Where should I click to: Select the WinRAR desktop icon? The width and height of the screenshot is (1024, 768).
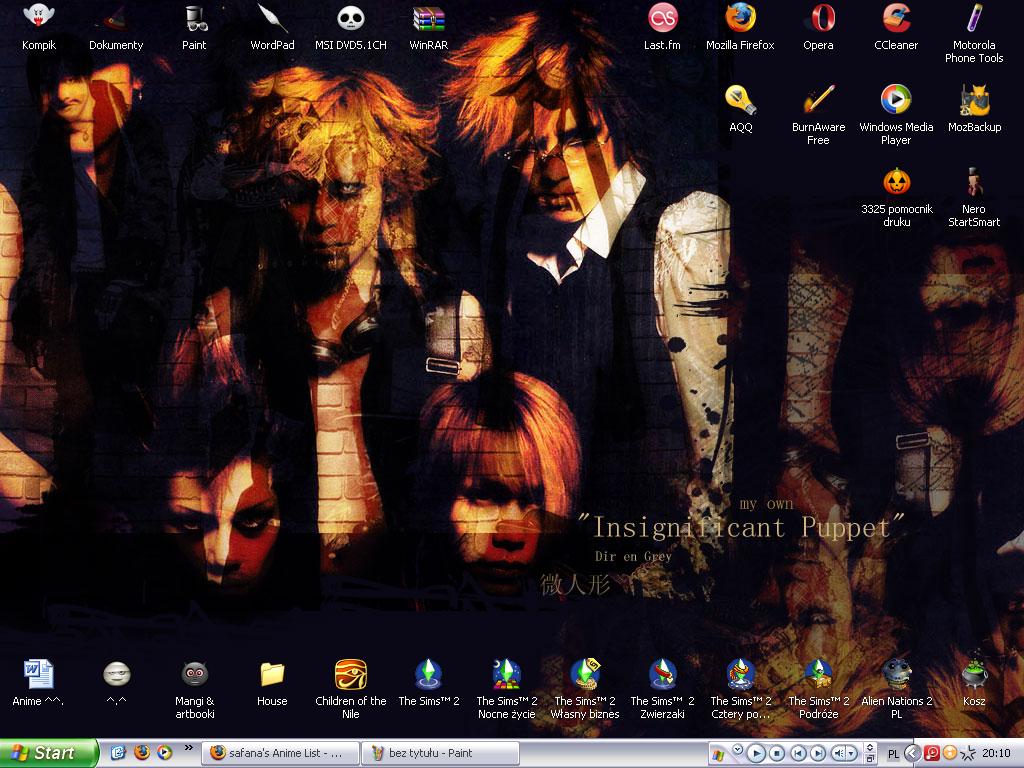428,27
